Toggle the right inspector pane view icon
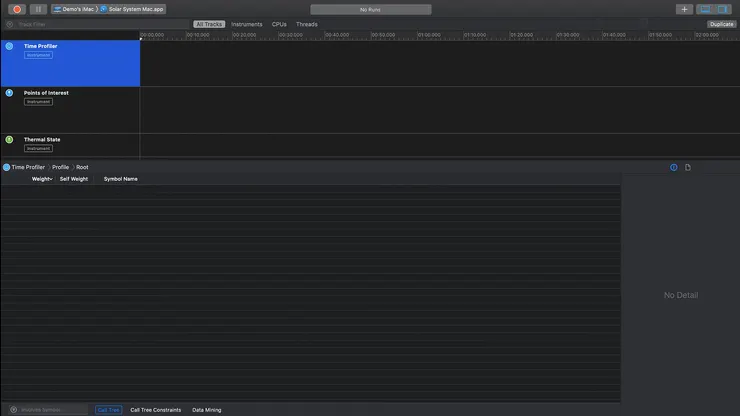 (x=723, y=9)
